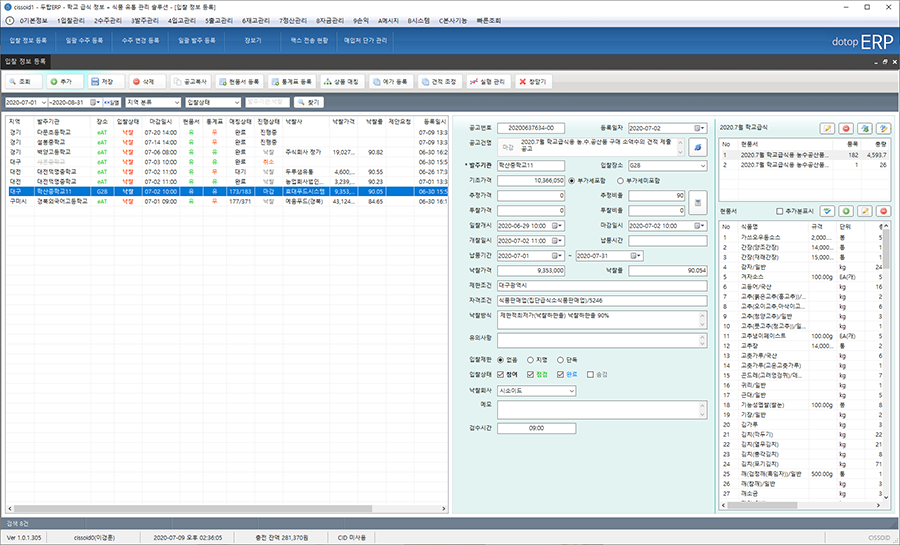Check the 숨김 checkbox in 입찰상태

tap(591, 373)
